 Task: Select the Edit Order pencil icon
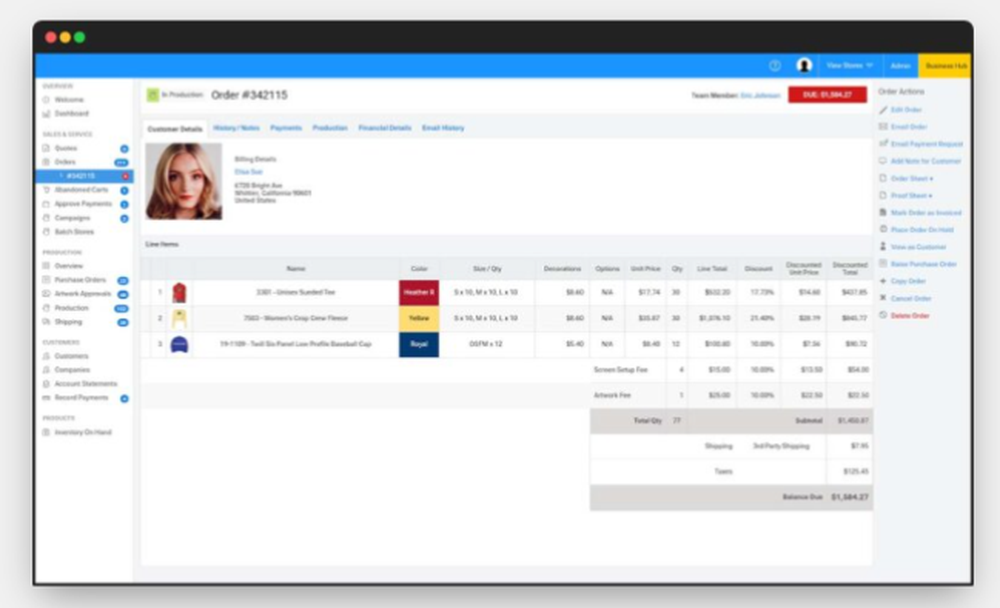(883, 108)
